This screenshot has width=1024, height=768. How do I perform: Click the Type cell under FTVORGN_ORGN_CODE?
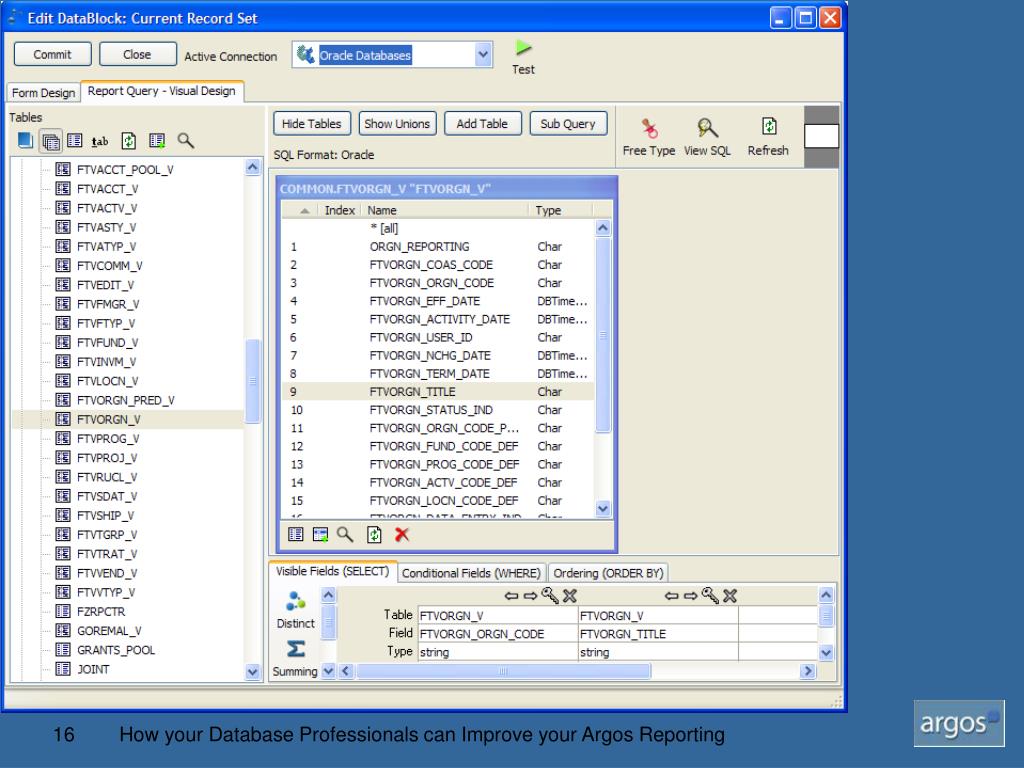(498, 652)
